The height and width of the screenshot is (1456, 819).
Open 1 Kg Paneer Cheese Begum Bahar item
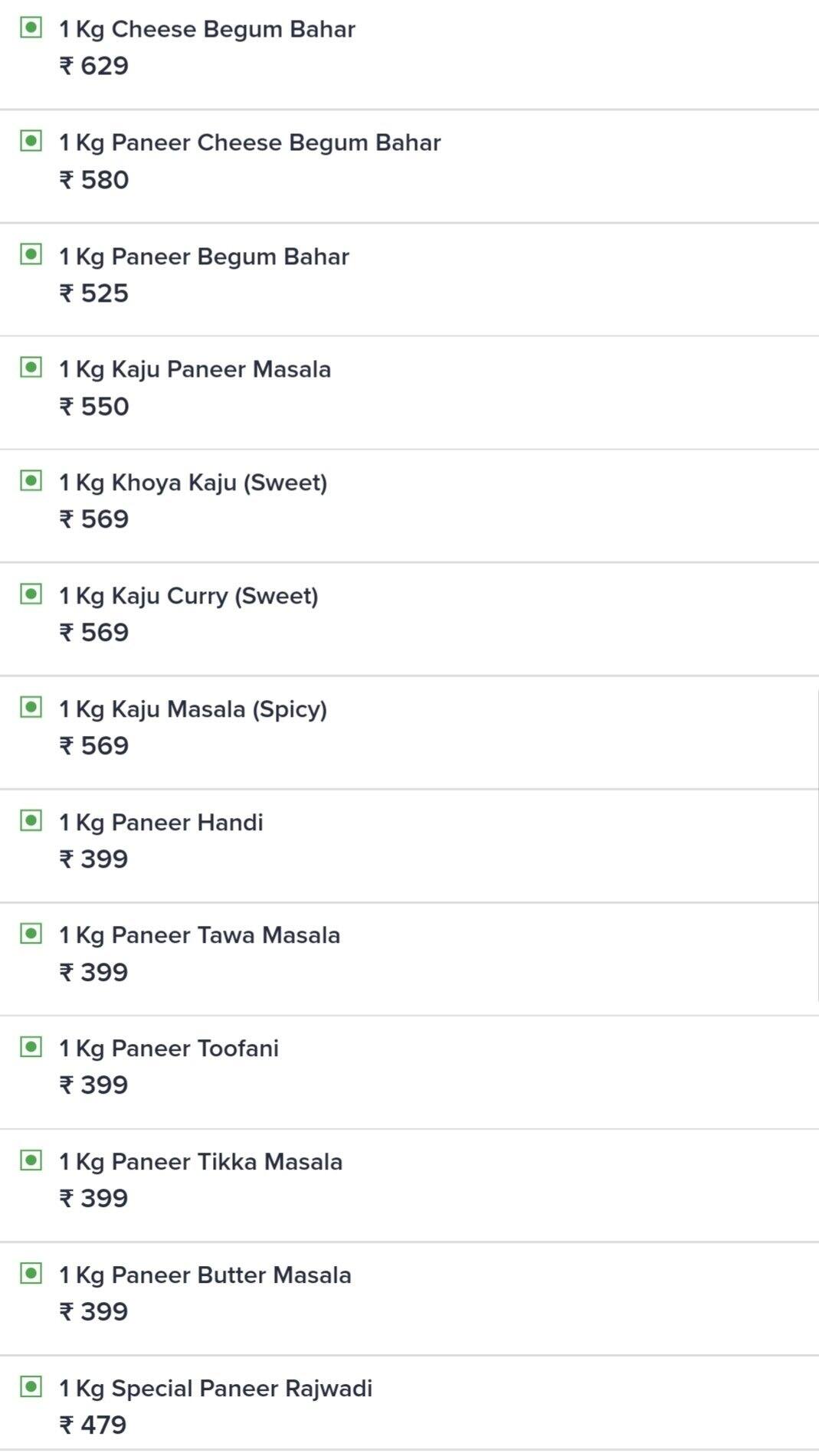click(250, 142)
